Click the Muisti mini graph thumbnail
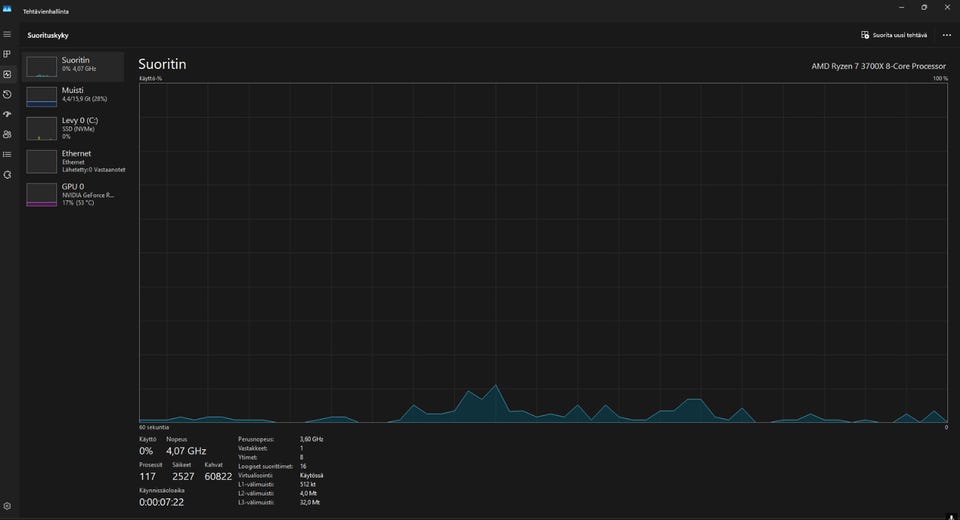 [42, 97]
